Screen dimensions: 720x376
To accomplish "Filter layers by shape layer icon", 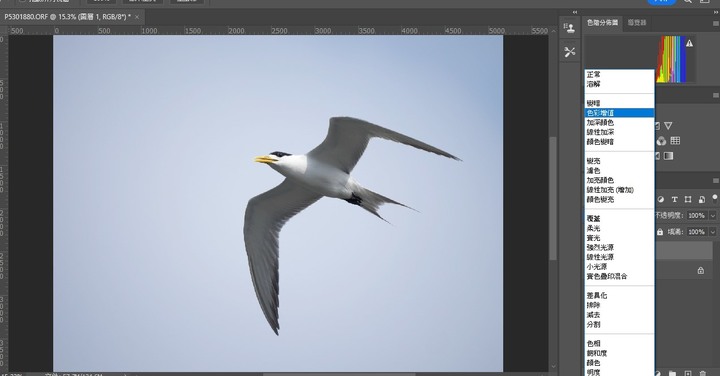I will 687,199.
